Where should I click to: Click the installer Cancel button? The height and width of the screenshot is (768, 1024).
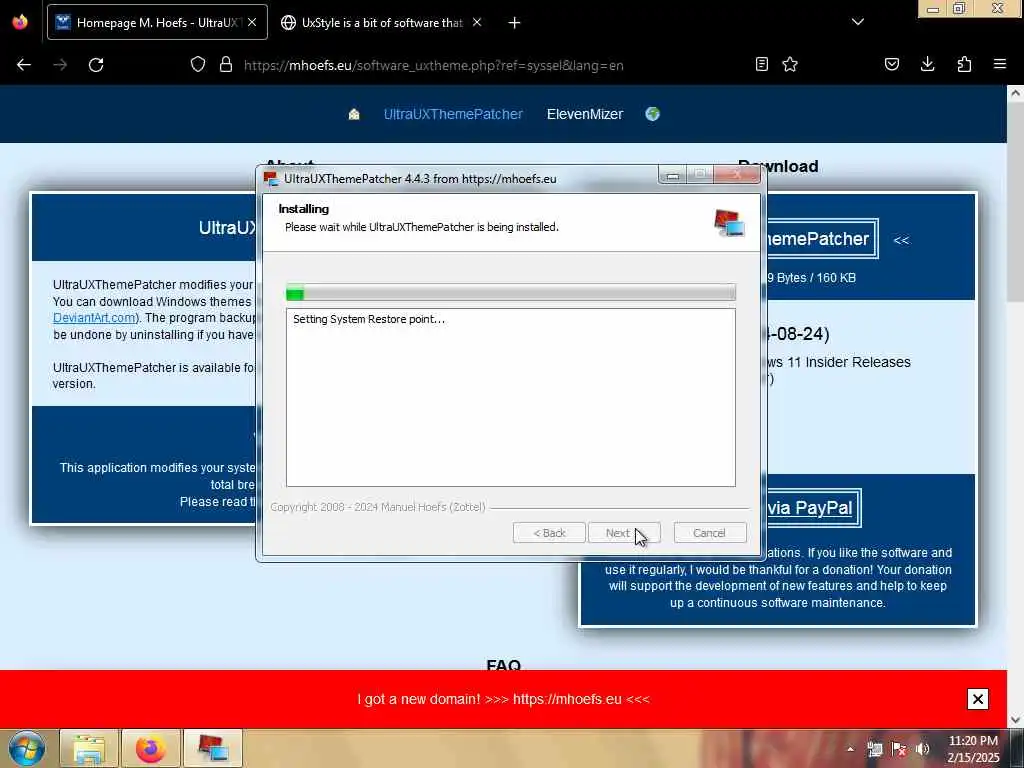pos(710,533)
